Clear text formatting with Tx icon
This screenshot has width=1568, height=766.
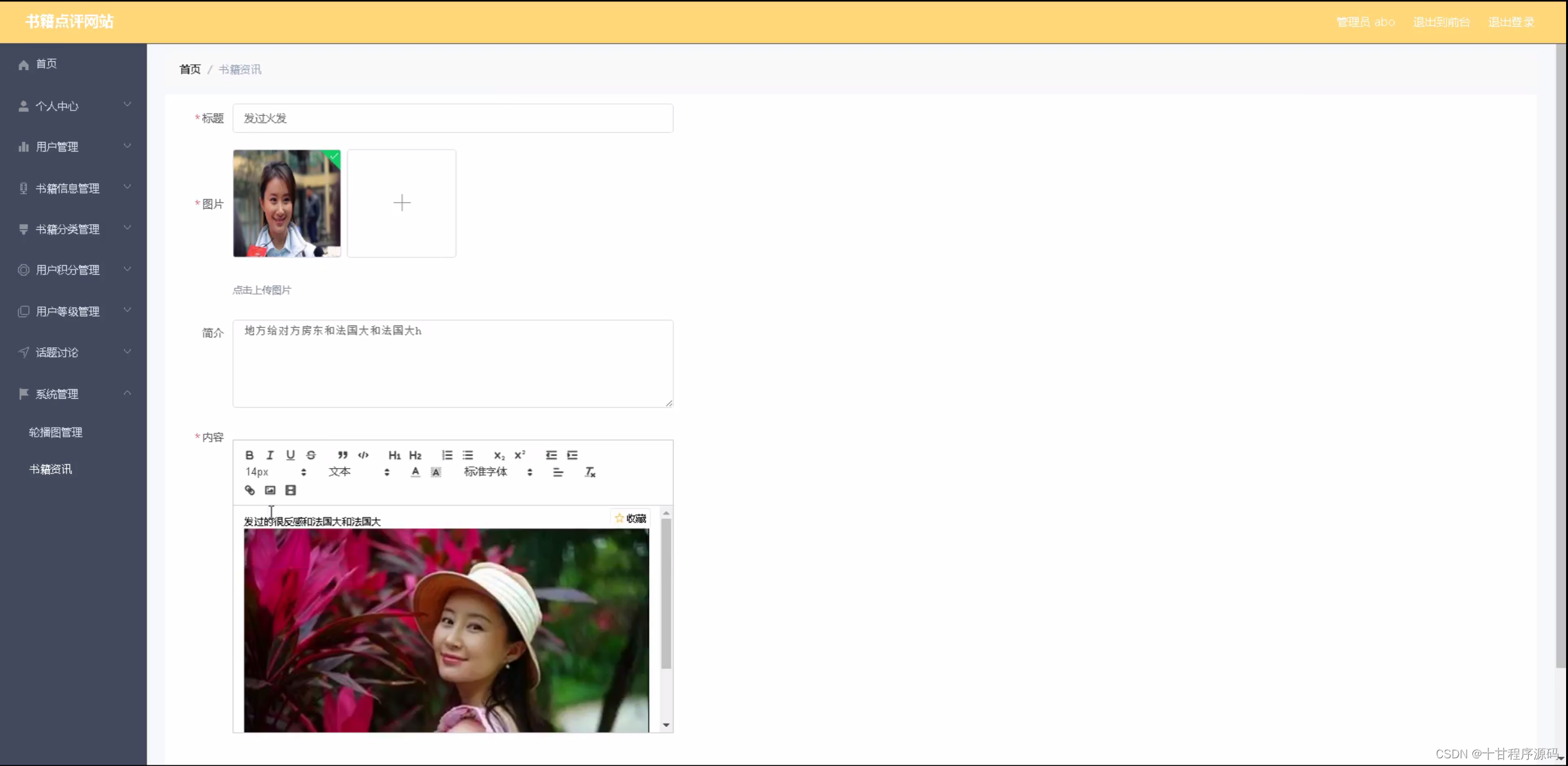click(x=590, y=473)
